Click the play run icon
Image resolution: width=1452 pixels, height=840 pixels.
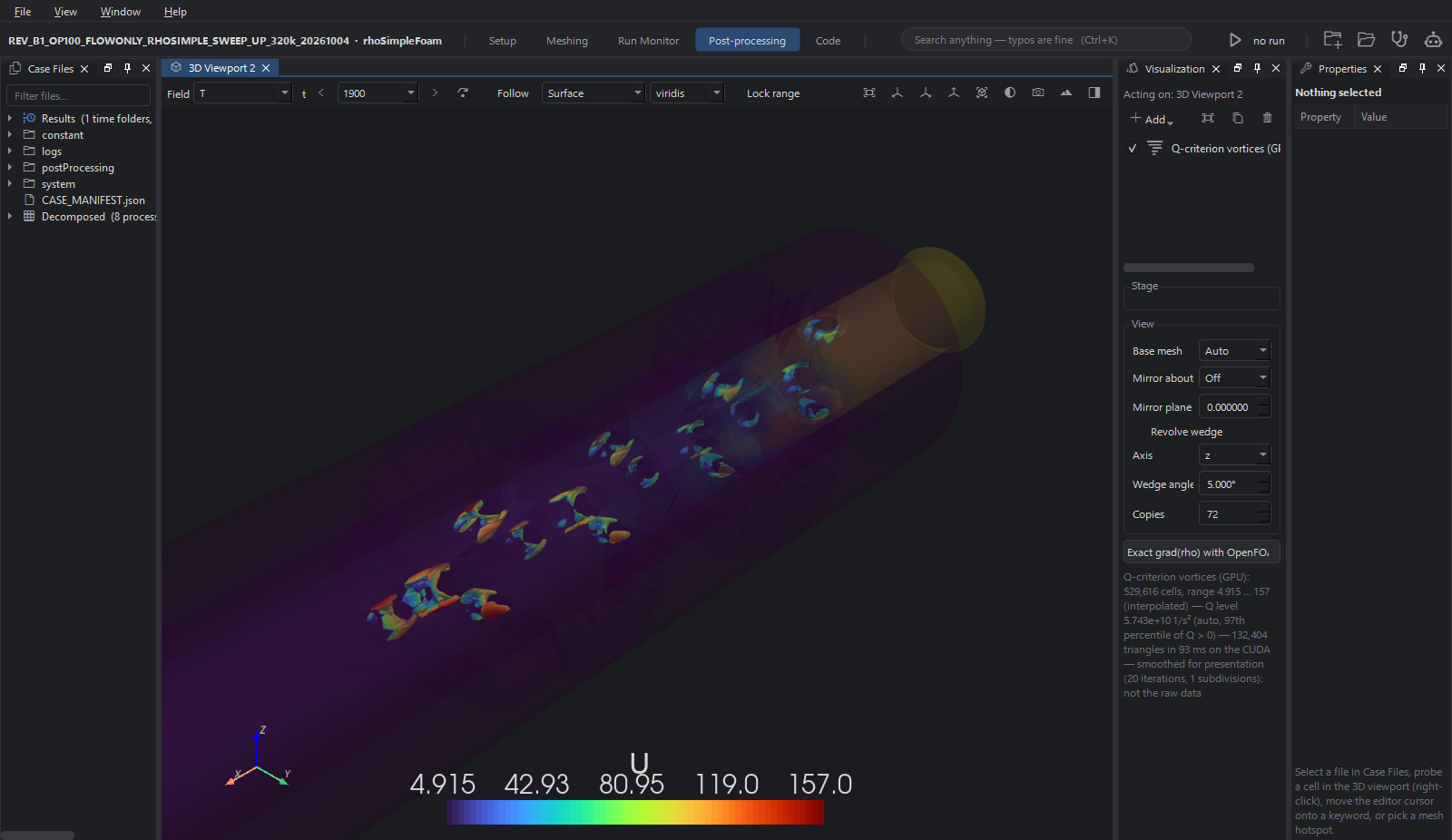click(1235, 40)
